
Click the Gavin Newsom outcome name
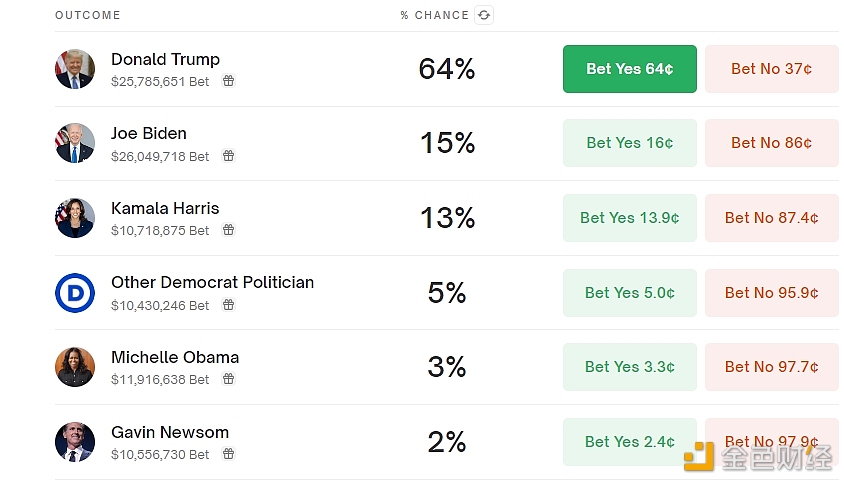pos(170,432)
